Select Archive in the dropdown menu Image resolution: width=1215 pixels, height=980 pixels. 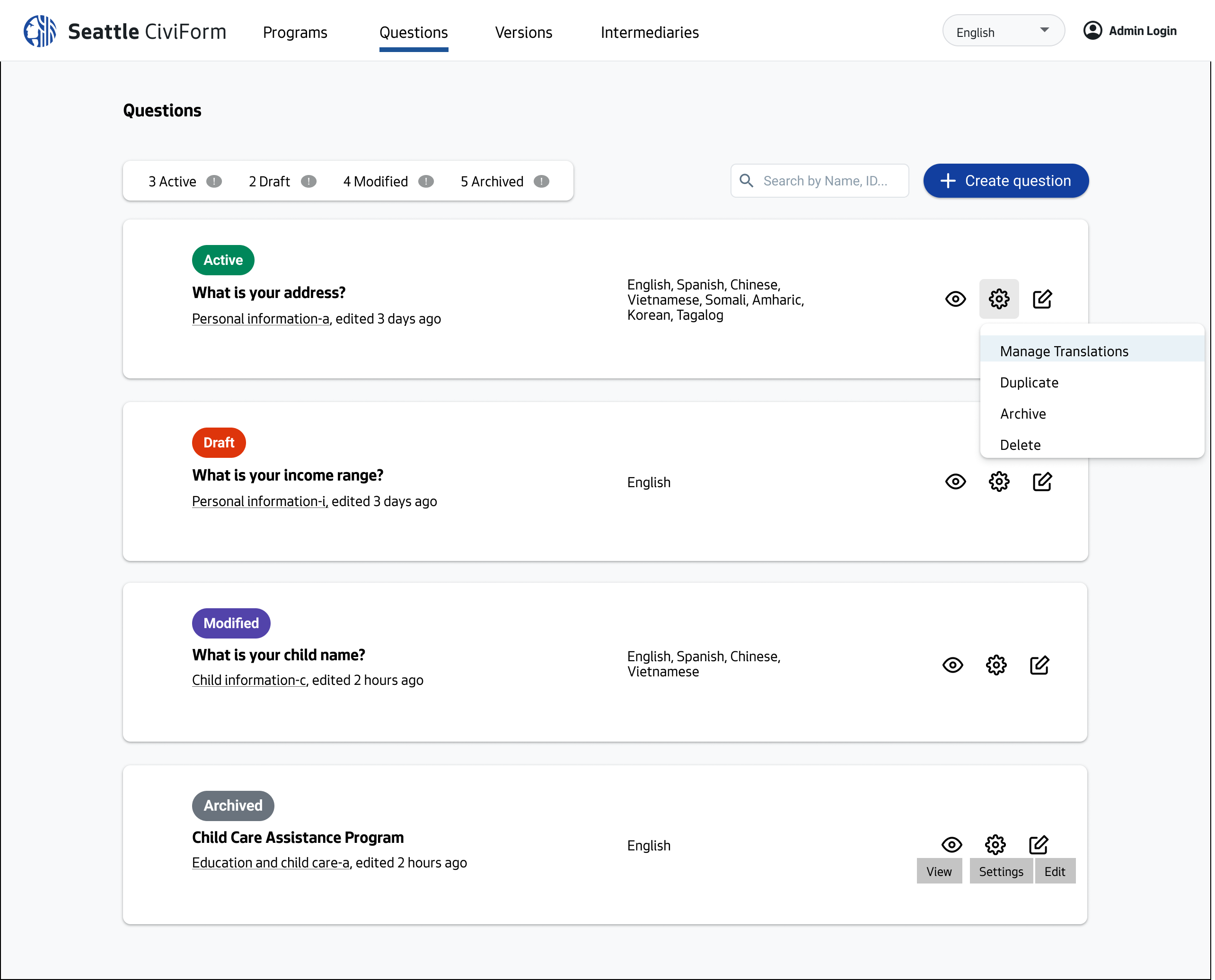(x=1022, y=414)
